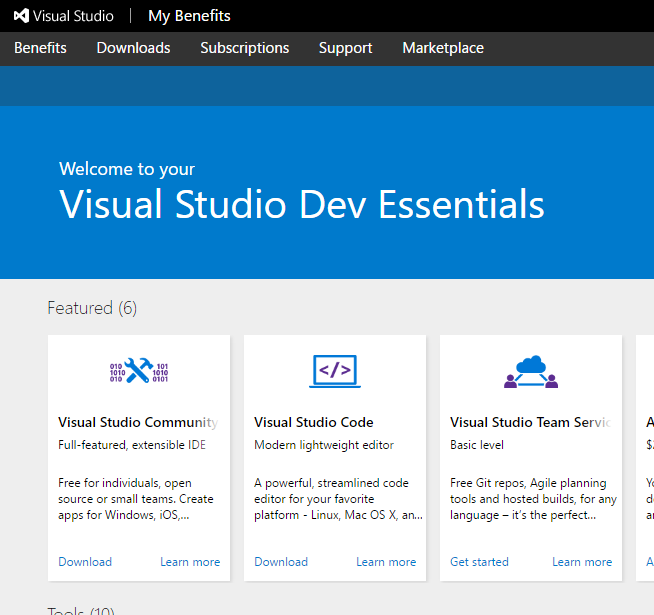Get started with Visual Studio Team Services
The width and height of the screenshot is (654, 615).
coord(480,562)
